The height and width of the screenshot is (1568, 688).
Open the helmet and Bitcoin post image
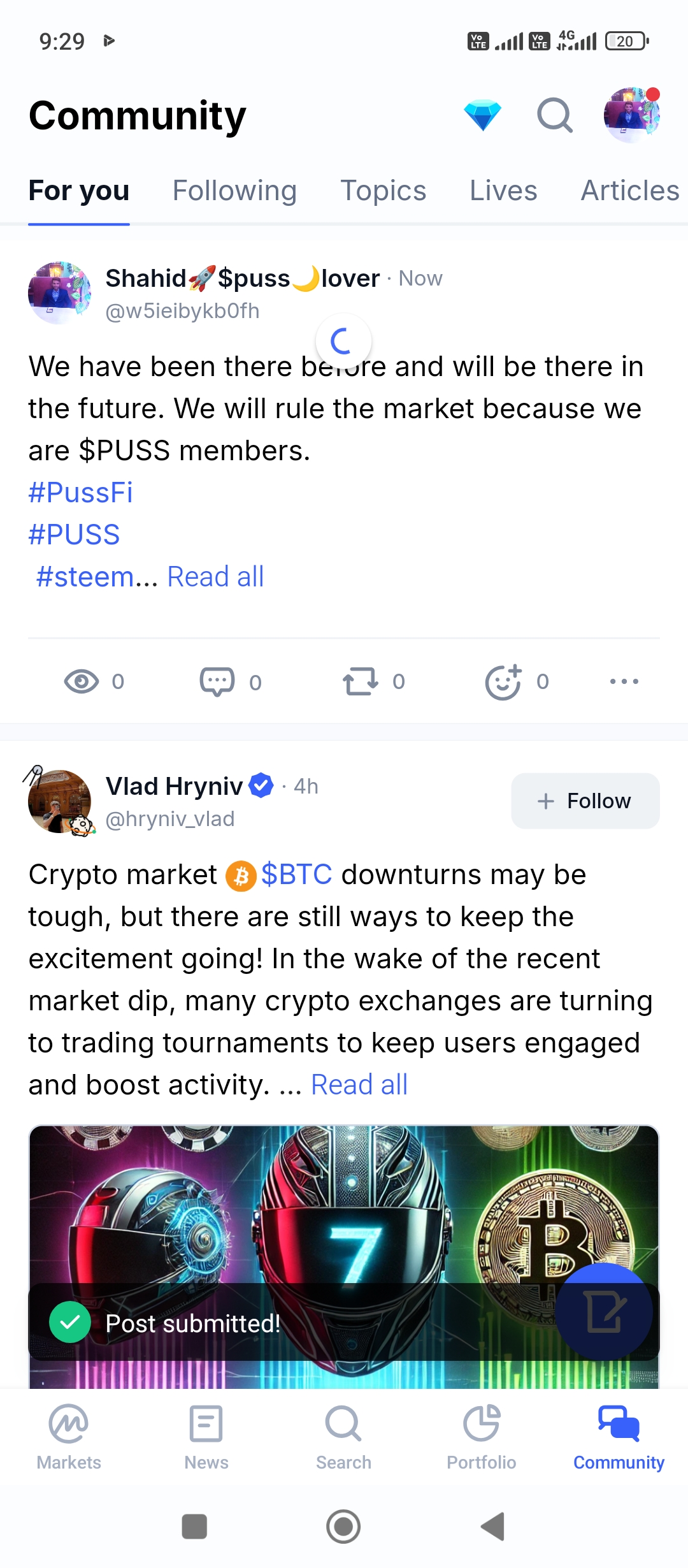[x=344, y=1205]
